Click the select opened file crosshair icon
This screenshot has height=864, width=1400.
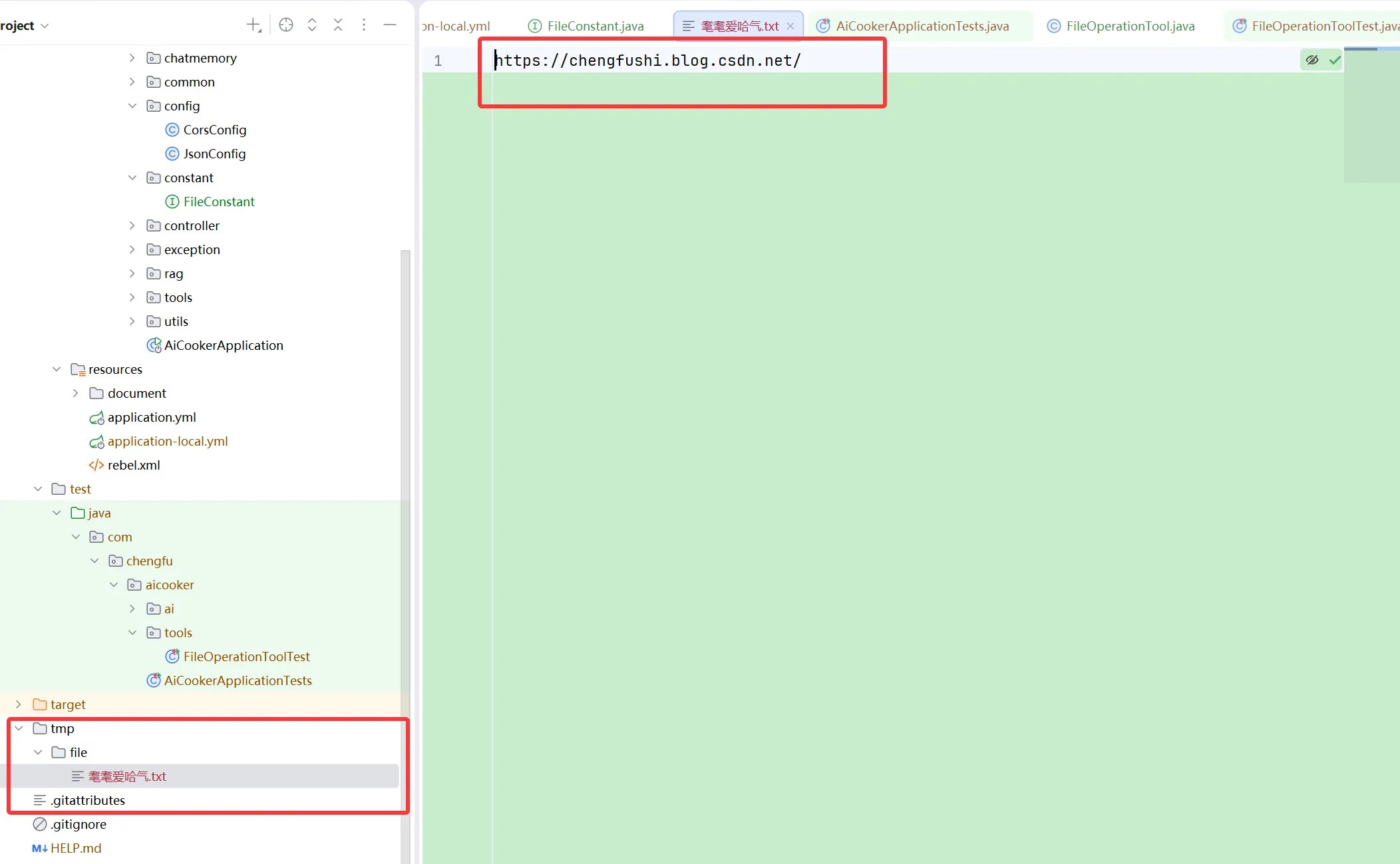click(286, 25)
